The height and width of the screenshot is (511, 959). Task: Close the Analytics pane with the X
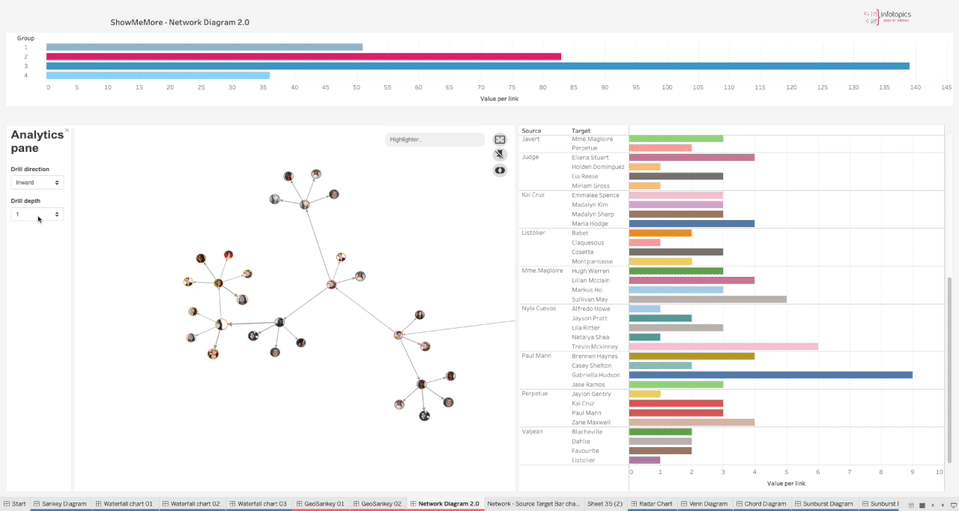click(x=67, y=131)
